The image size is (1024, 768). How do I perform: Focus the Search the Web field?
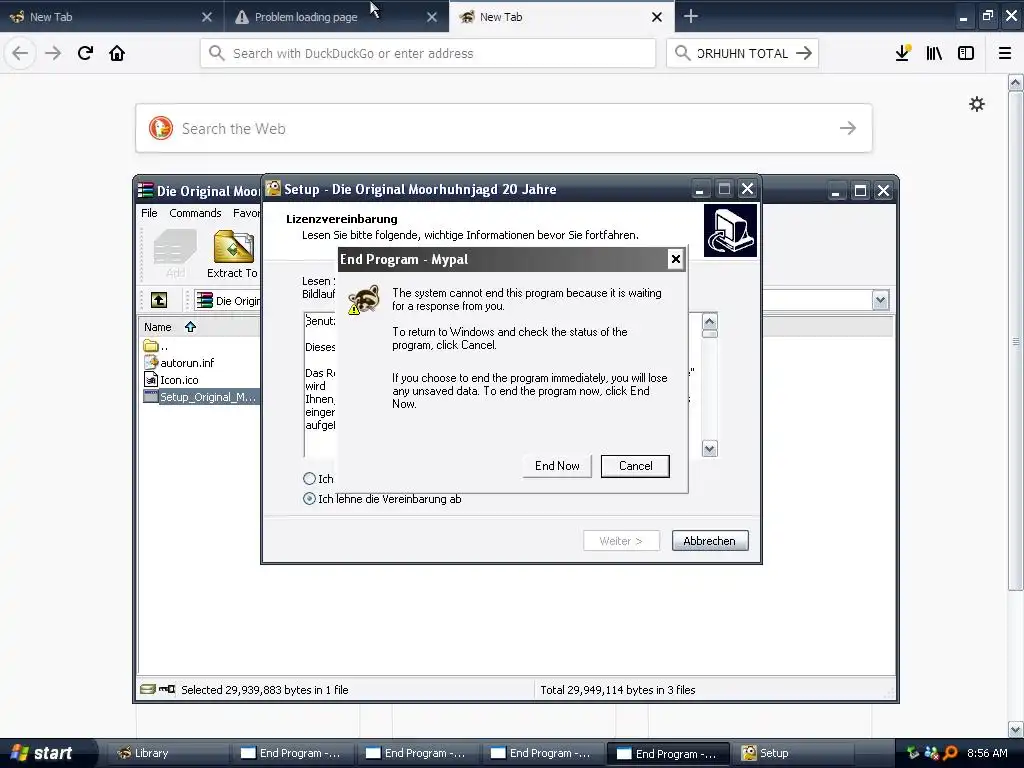coord(504,128)
